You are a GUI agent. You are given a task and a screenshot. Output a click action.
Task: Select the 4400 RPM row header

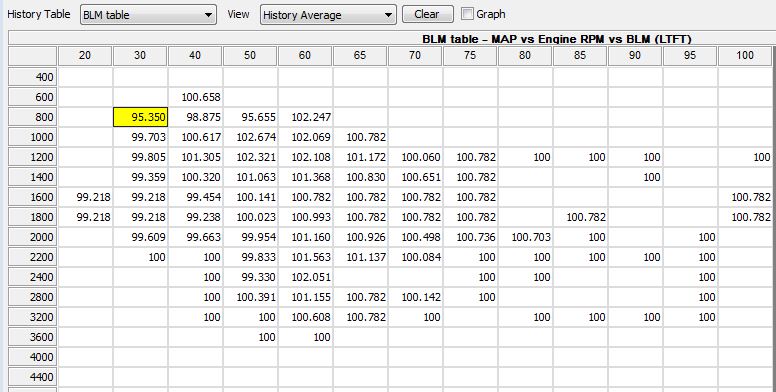pyautogui.click(x=33, y=377)
